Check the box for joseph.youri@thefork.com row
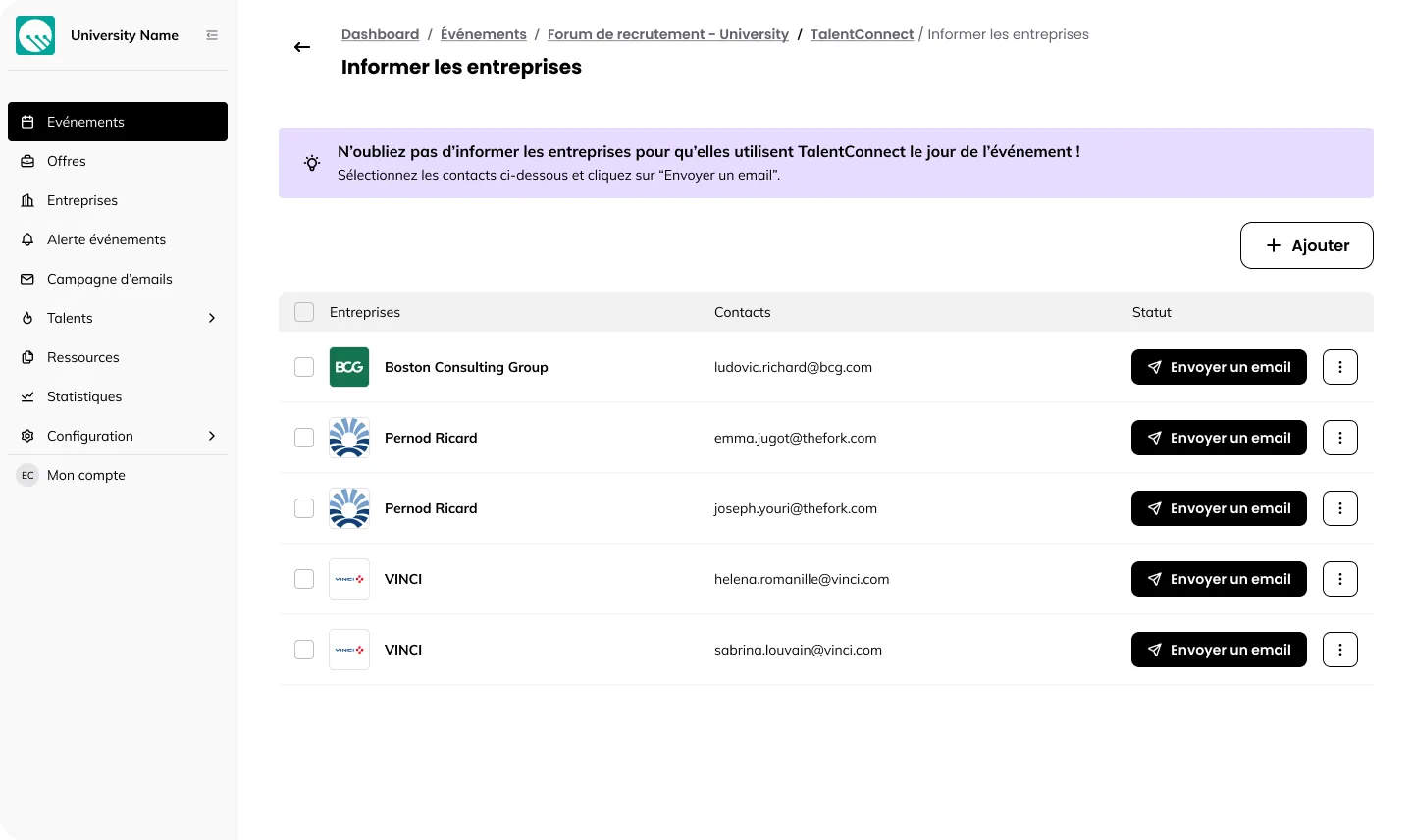Viewport: 1413px width, 840px height. pyautogui.click(x=304, y=508)
